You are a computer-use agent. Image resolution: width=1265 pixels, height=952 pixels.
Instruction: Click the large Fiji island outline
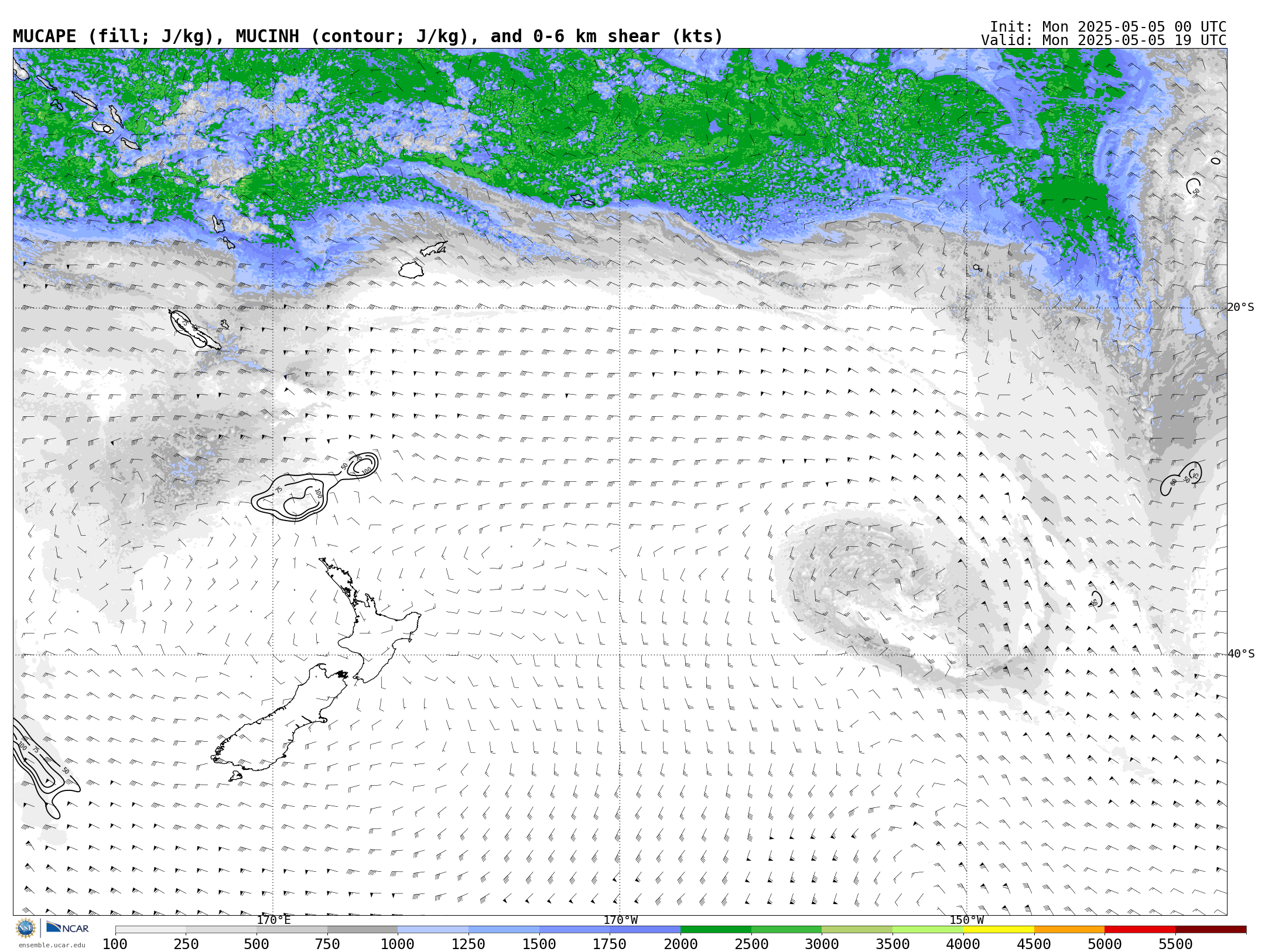(411, 270)
